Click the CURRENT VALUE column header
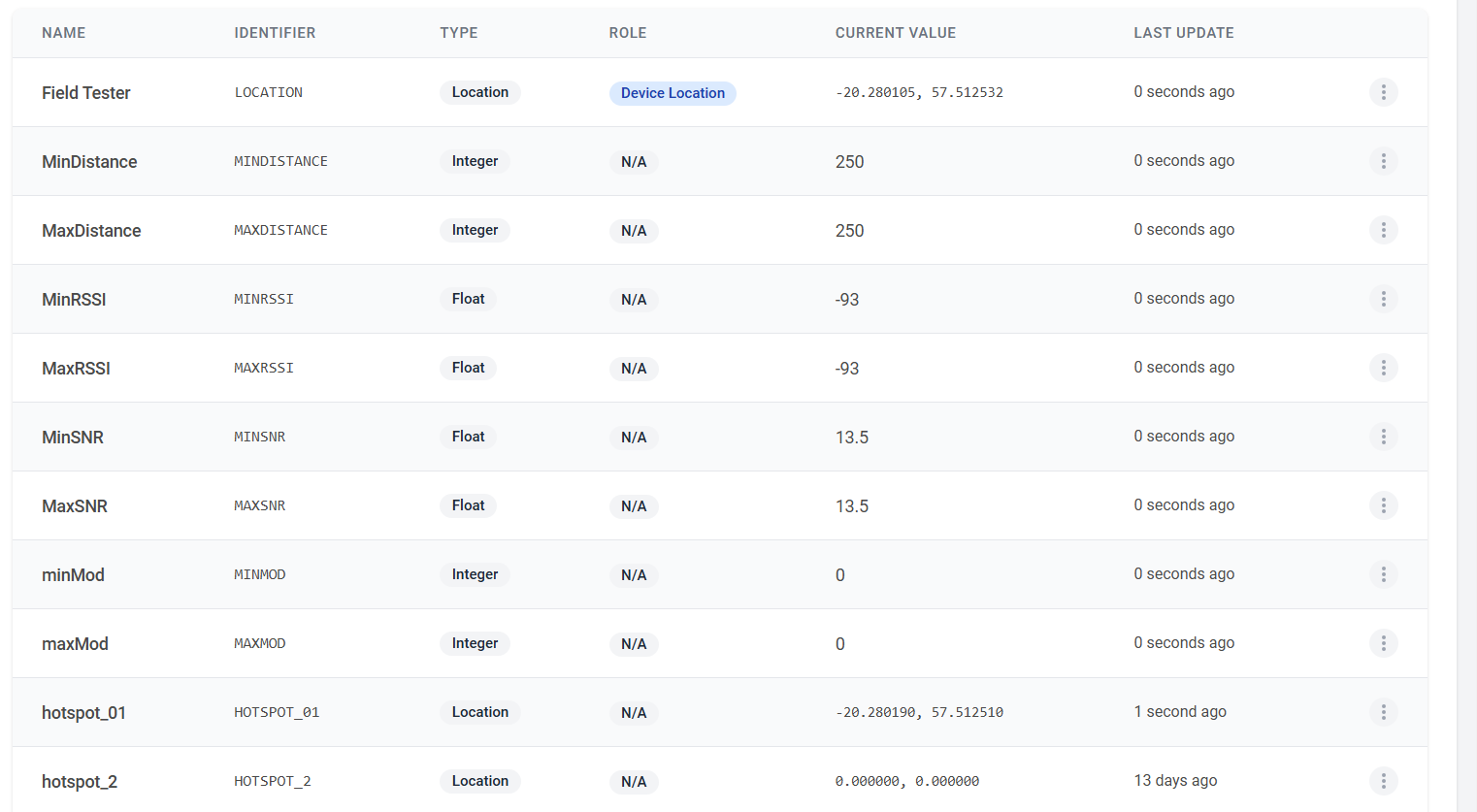The height and width of the screenshot is (812, 1477). click(895, 33)
